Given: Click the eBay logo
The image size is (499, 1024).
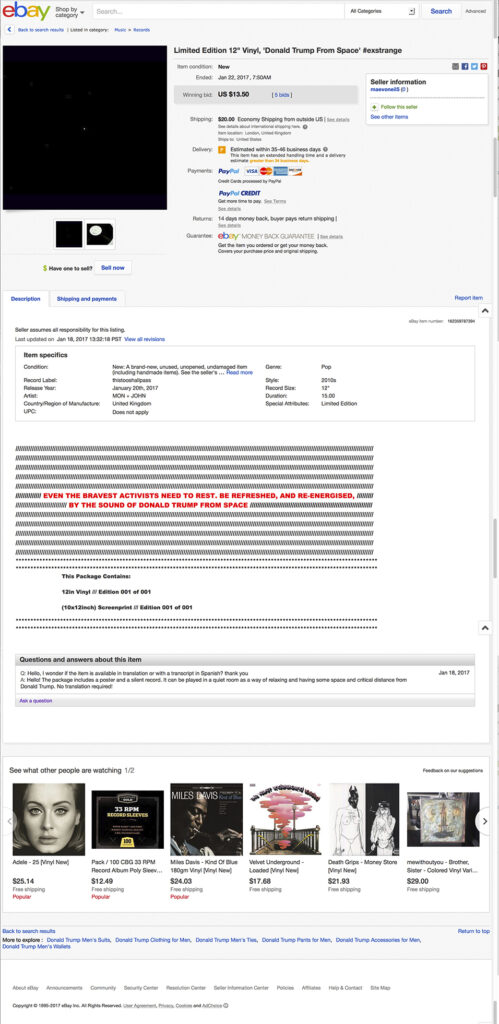Looking at the screenshot, I should point(26,11).
